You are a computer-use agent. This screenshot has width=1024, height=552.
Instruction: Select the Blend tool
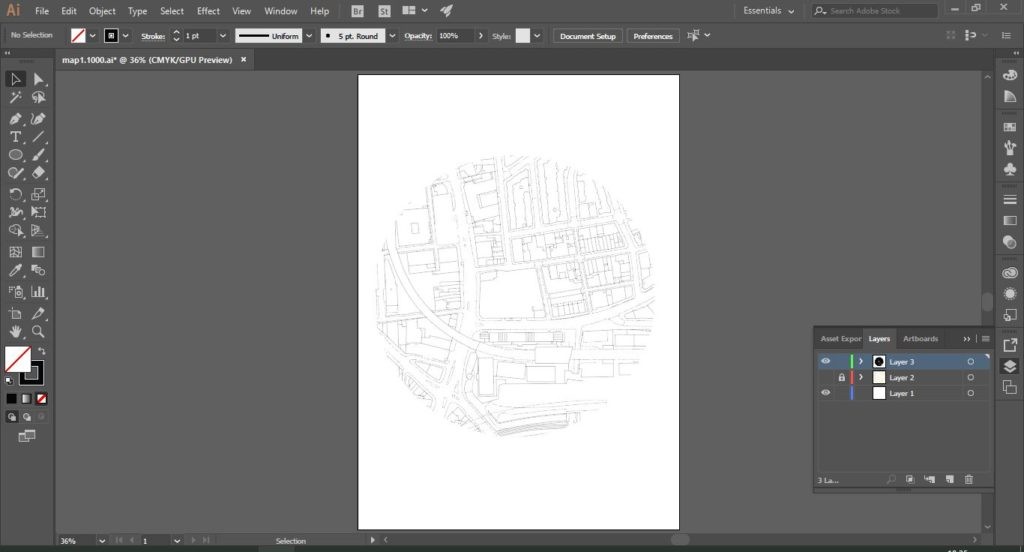pyautogui.click(x=39, y=270)
